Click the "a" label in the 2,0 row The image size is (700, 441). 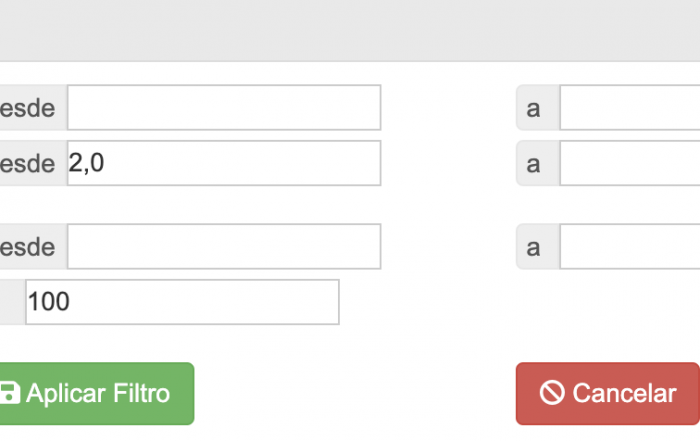point(535,163)
